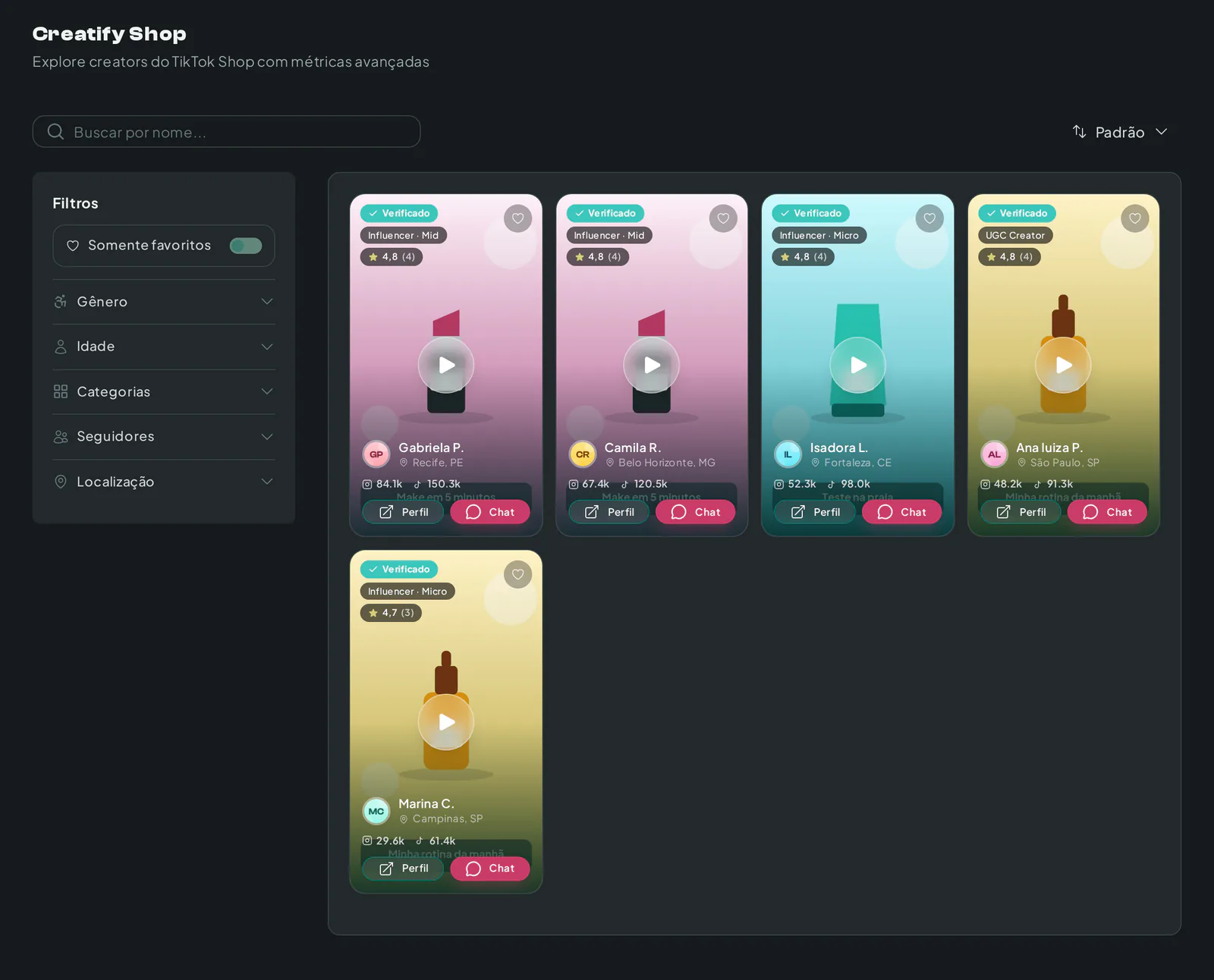The height and width of the screenshot is (980, 1214).
Task: Open Ana luiza P.'s Perfil
Action: [x=1021, y=512]
